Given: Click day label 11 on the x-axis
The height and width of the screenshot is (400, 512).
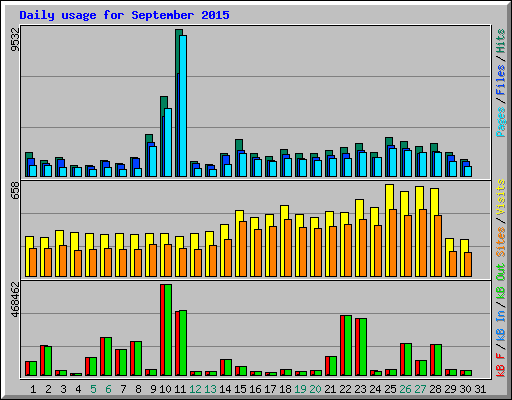Looking at the screenshot, I should [x=180, y=389].
